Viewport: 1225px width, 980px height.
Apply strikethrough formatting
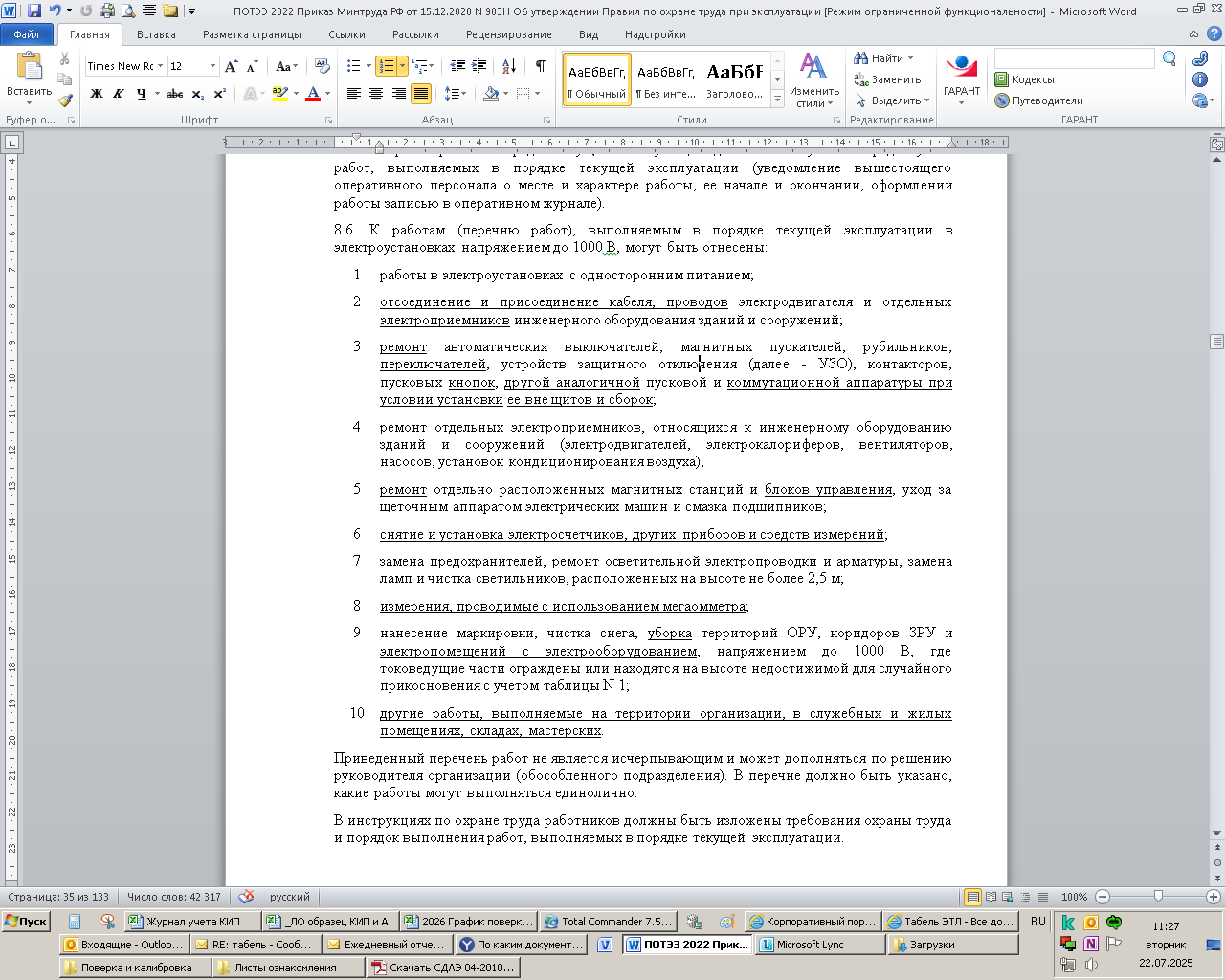(174, 94)
